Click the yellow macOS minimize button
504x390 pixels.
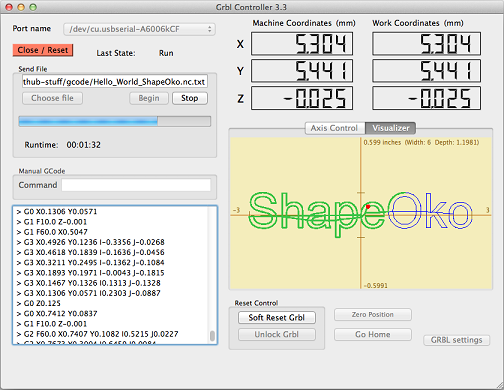[21, 7]
